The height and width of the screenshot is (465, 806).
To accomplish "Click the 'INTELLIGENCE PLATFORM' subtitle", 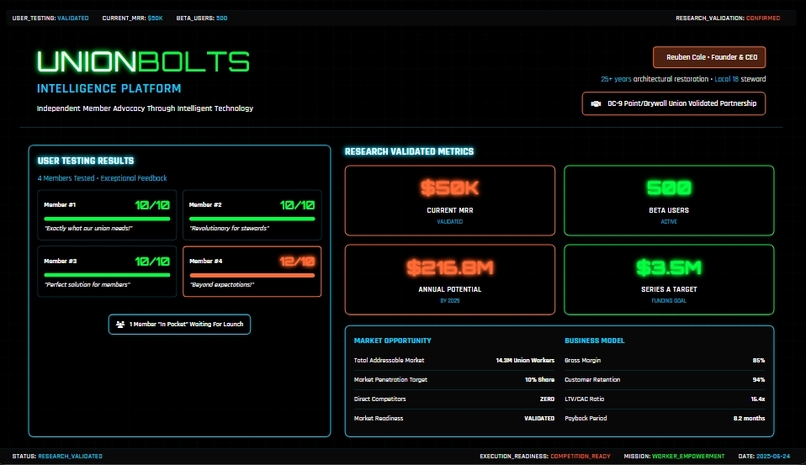I will point(109,88).
